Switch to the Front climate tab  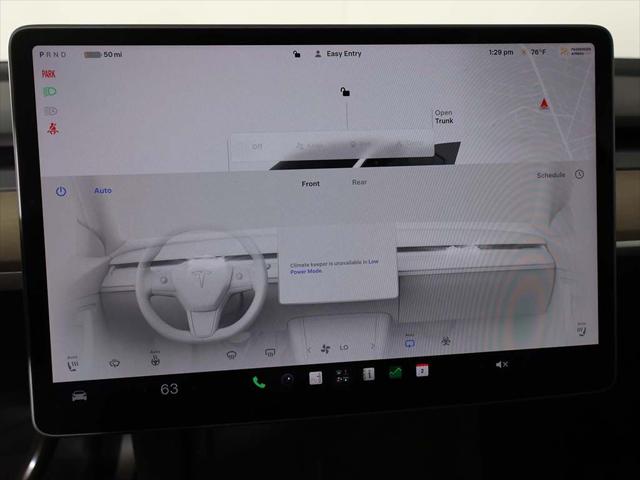(x=311, y=184)
